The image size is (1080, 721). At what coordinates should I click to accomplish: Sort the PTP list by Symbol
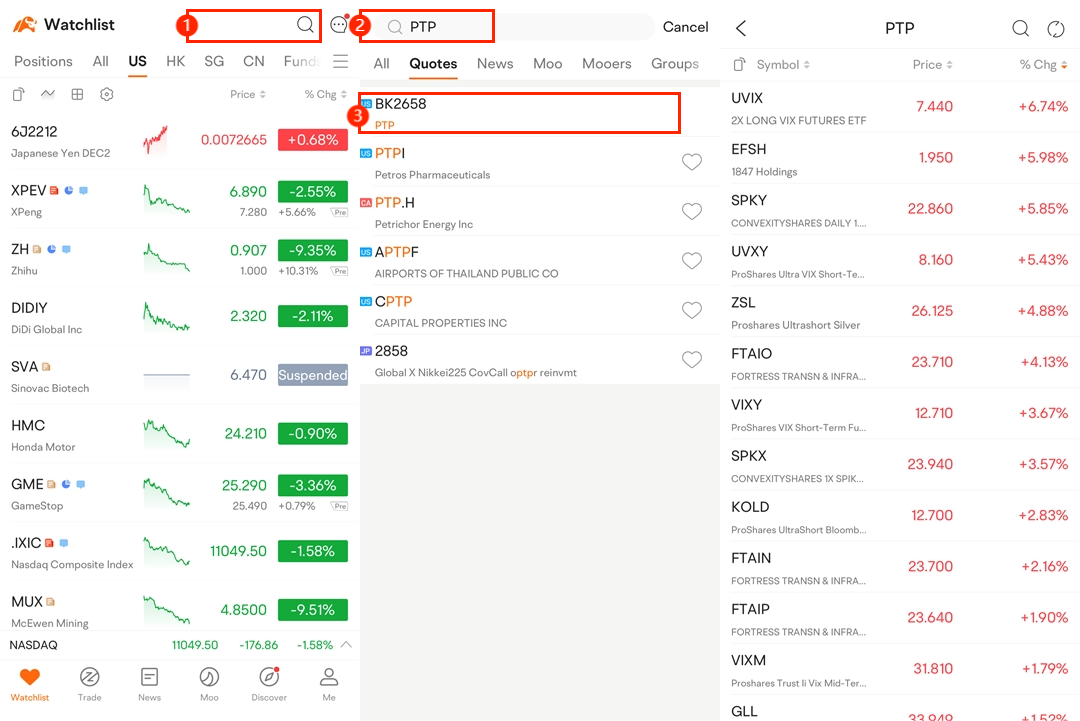click(783, 65)
